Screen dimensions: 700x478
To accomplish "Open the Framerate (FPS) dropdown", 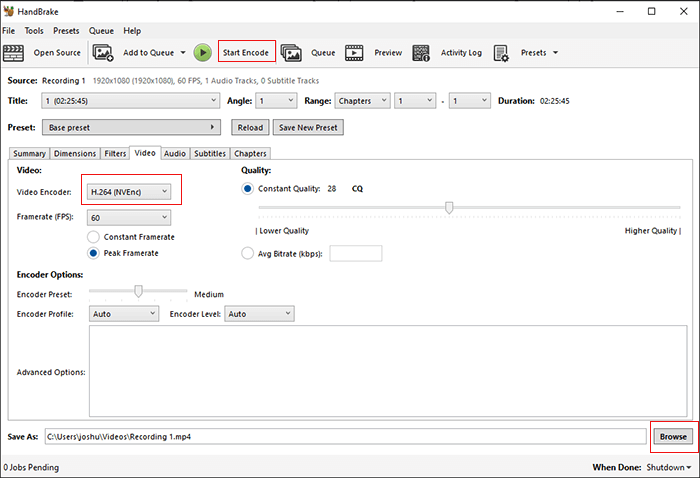I will click(129, 218).
